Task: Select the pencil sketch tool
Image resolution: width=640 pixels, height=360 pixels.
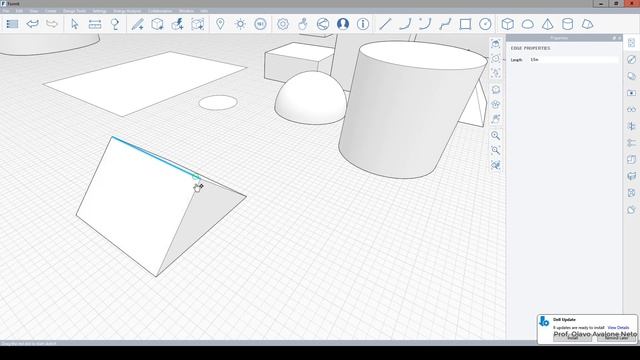Action: click(138, 24)
